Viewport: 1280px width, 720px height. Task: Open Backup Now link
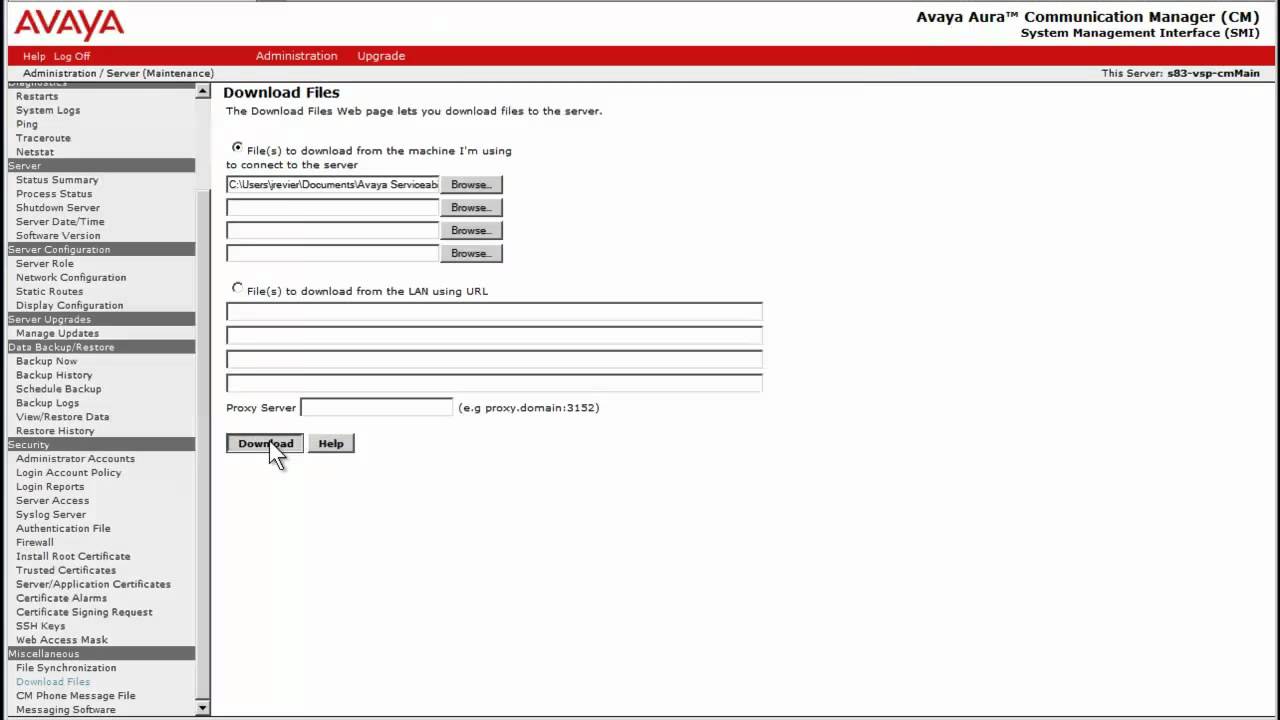tap(46, 362)
